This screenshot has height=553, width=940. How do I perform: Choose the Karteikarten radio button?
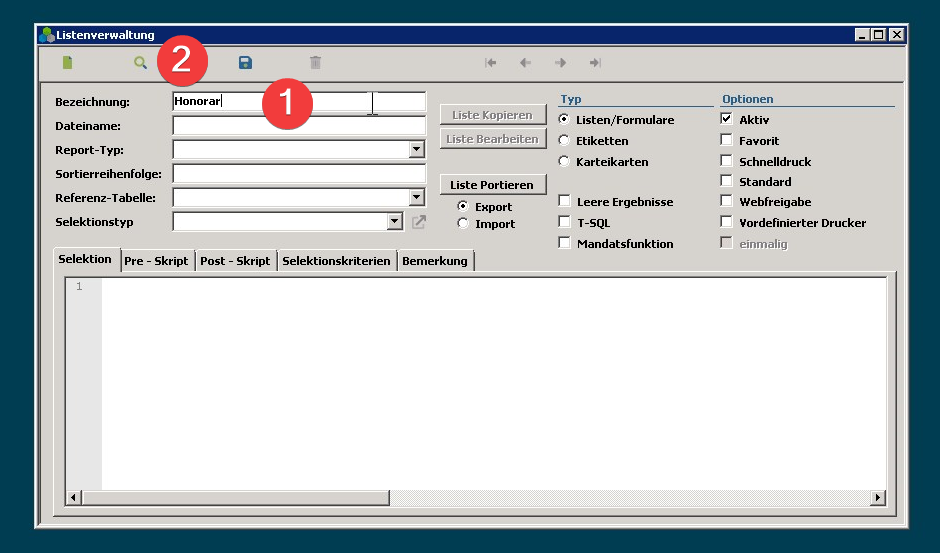(x=564, y=161)
